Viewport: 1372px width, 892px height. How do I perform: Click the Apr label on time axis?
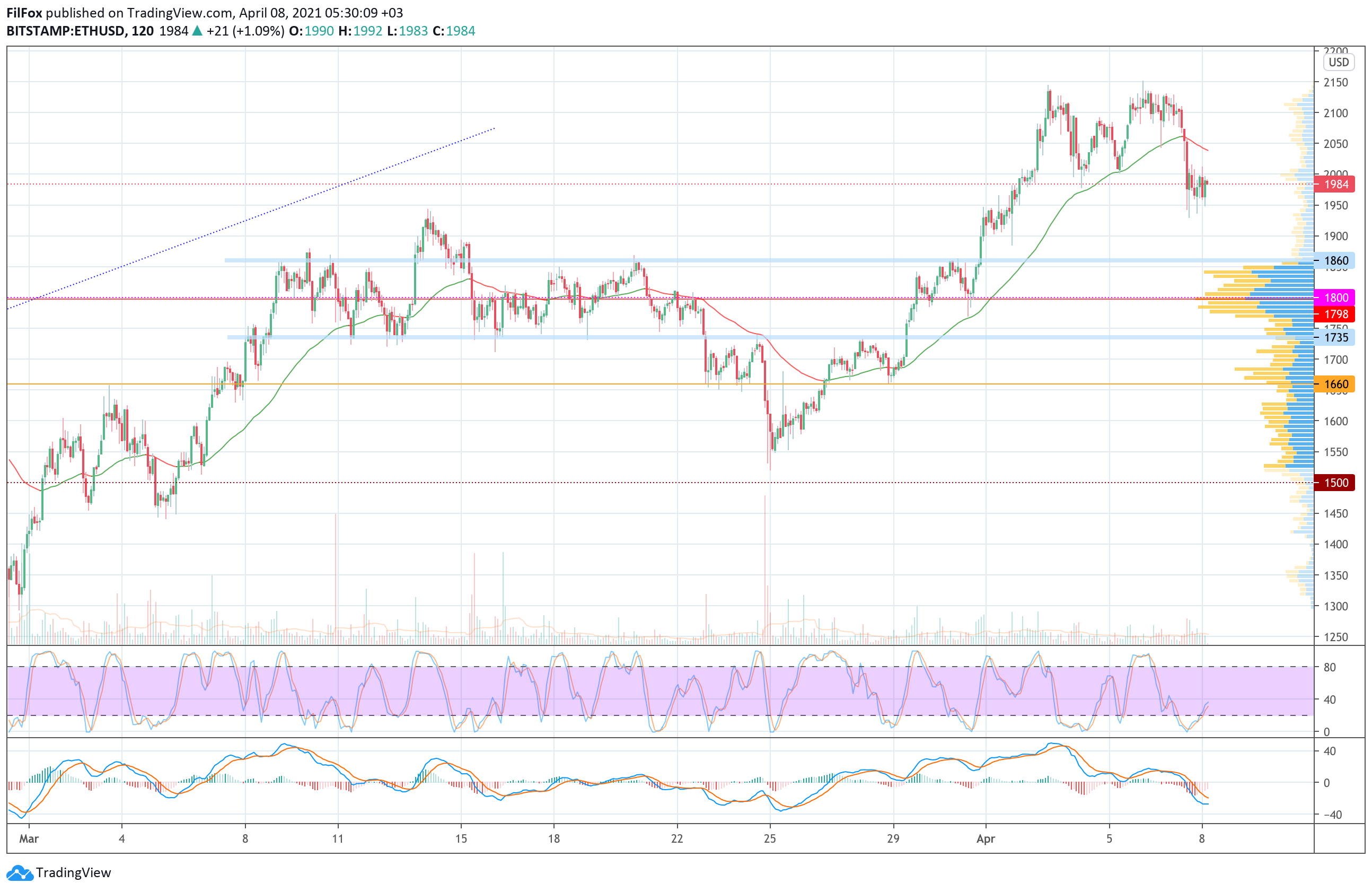pyautogui.click(x=986, y=839)
